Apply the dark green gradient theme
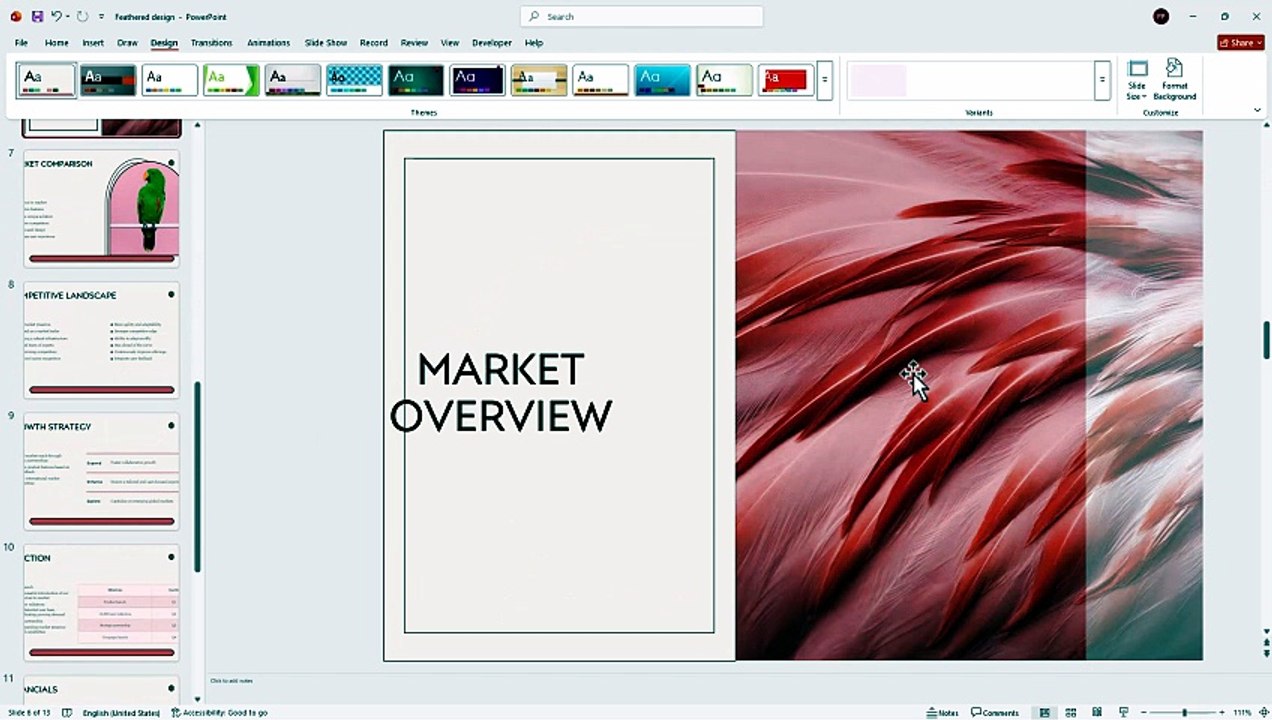 coord(416,80)
